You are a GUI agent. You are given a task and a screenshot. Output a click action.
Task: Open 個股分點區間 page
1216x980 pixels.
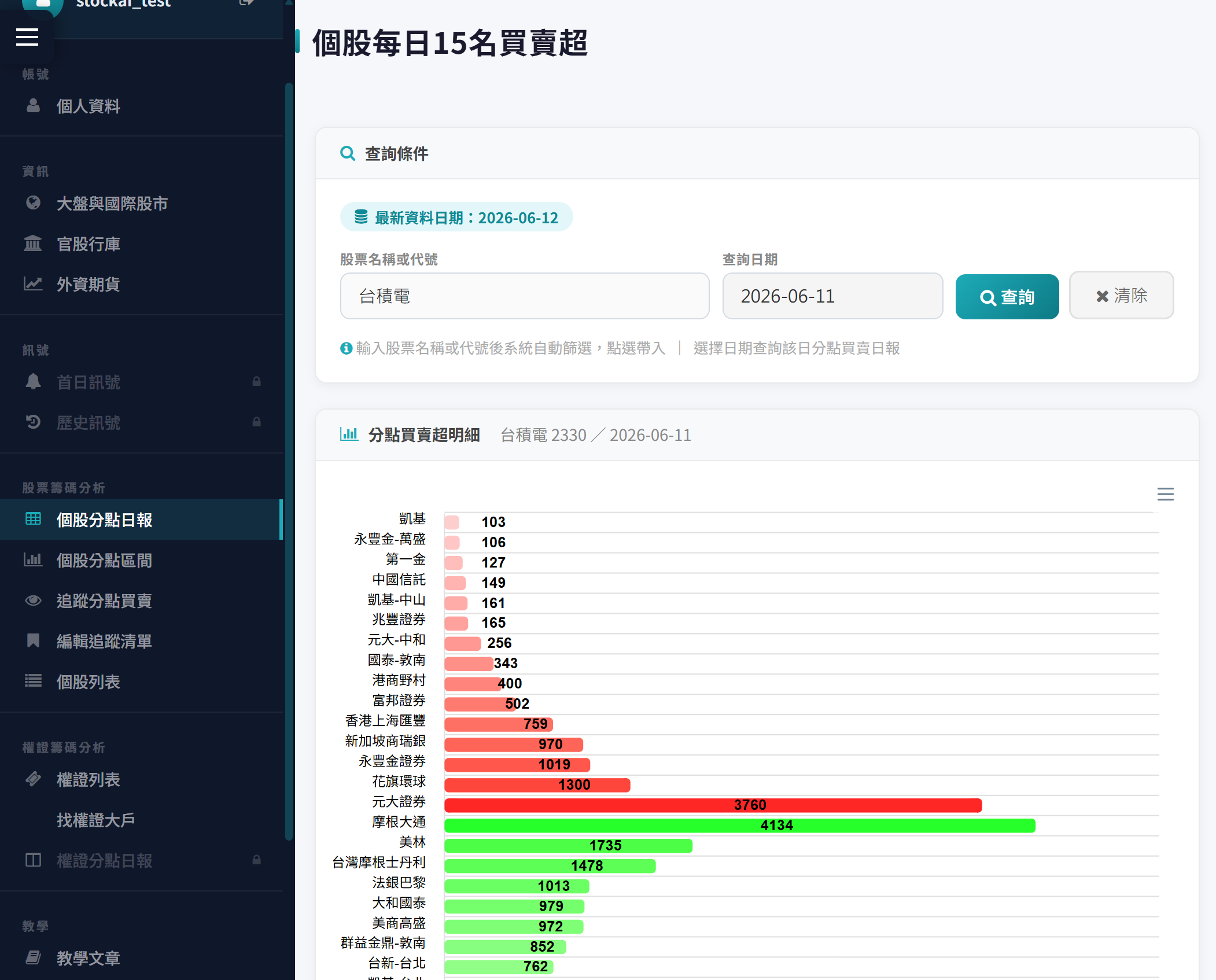point(104,561)
